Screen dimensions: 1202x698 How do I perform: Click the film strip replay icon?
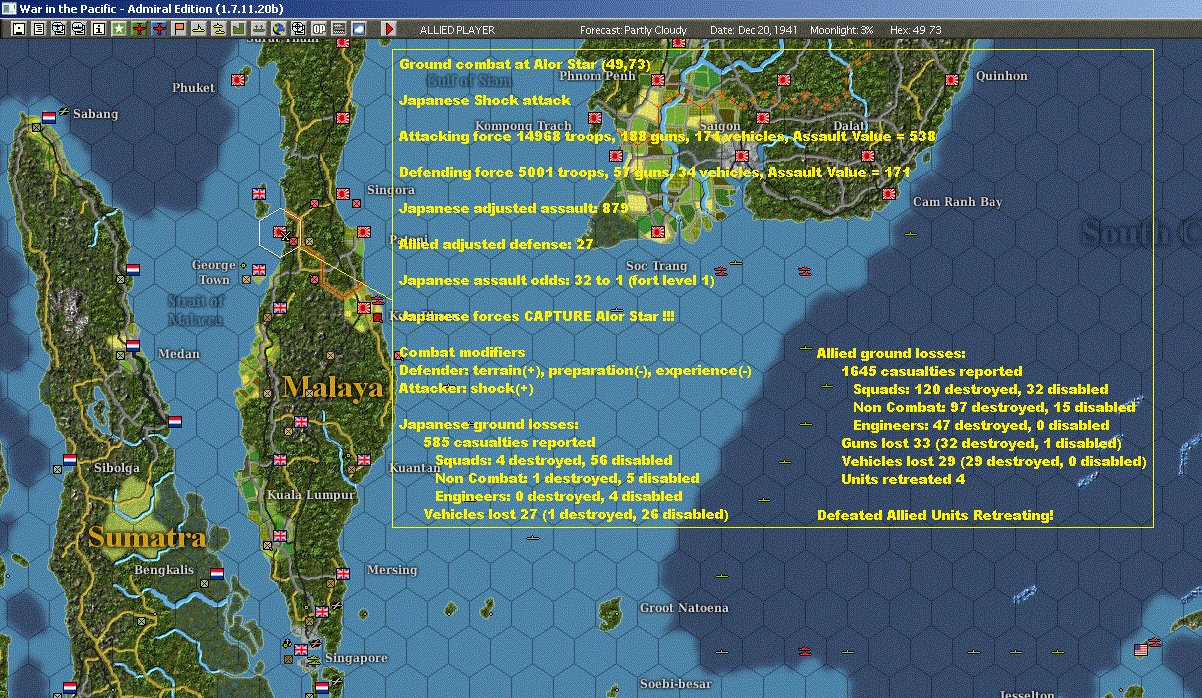pyautogui.click(x=338, y=29)
